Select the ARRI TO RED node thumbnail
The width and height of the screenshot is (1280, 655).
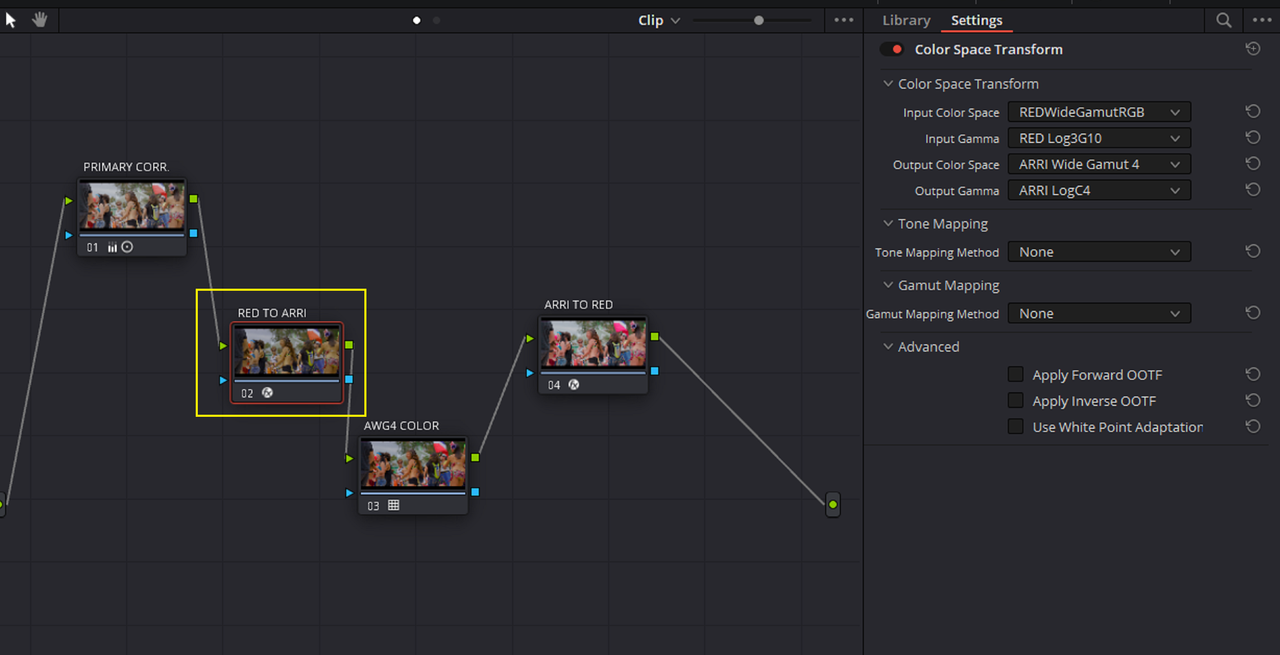click(593, 344)
